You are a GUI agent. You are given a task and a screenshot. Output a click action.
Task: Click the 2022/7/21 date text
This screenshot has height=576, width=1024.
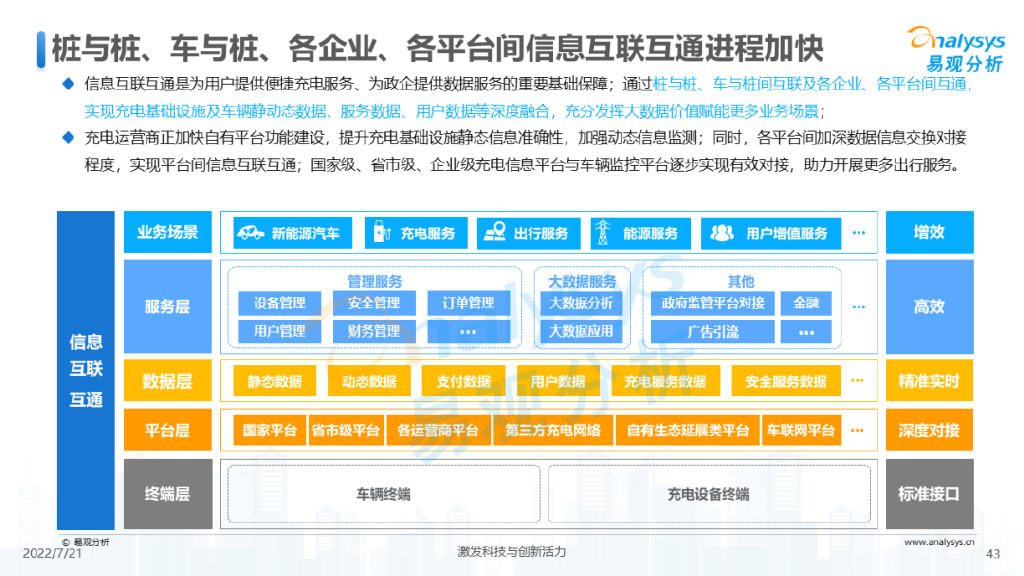coord(52,554)
